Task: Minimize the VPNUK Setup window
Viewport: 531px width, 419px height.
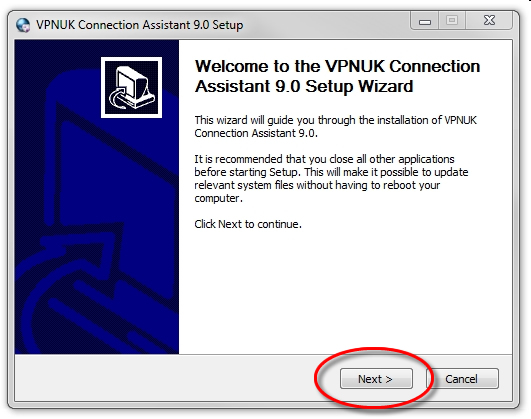Action: 425,21
